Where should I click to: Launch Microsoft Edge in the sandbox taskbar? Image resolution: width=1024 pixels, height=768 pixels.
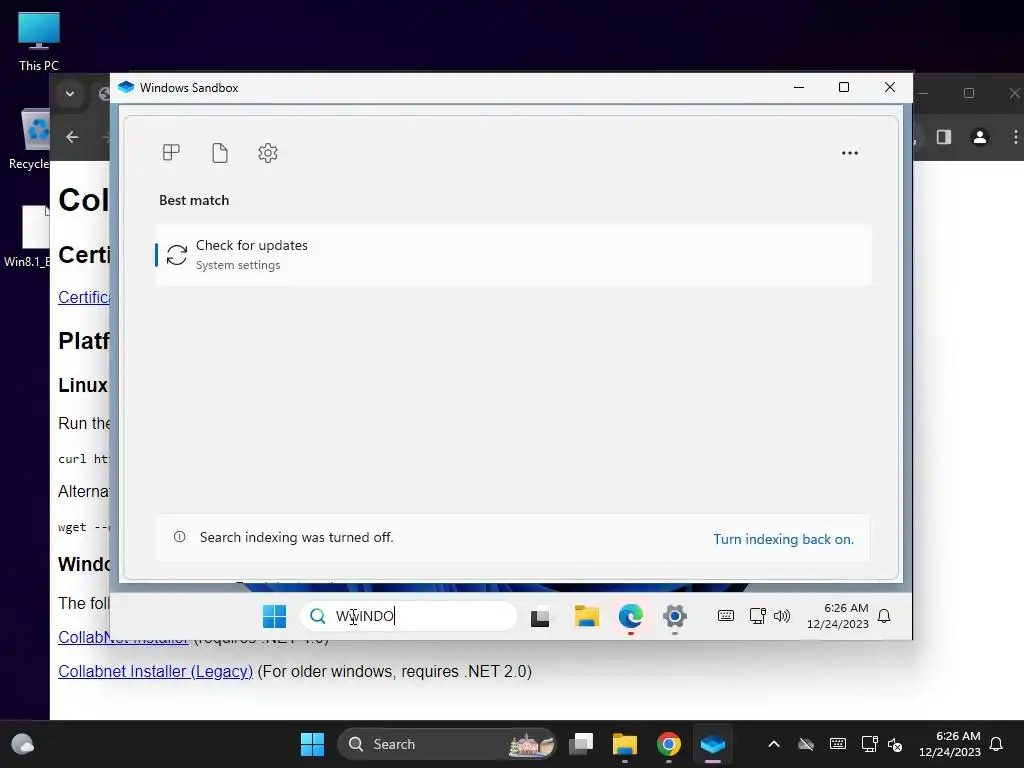(630, 616)
